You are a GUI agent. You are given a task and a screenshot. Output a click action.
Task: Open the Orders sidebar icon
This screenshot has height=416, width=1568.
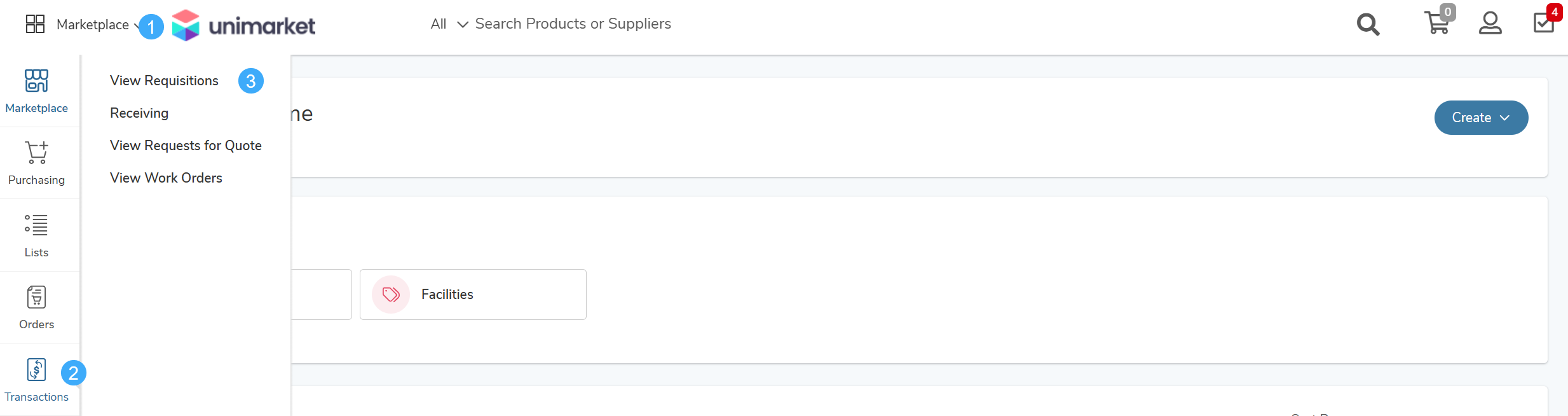pyautogui.click(x=36, y=297)
